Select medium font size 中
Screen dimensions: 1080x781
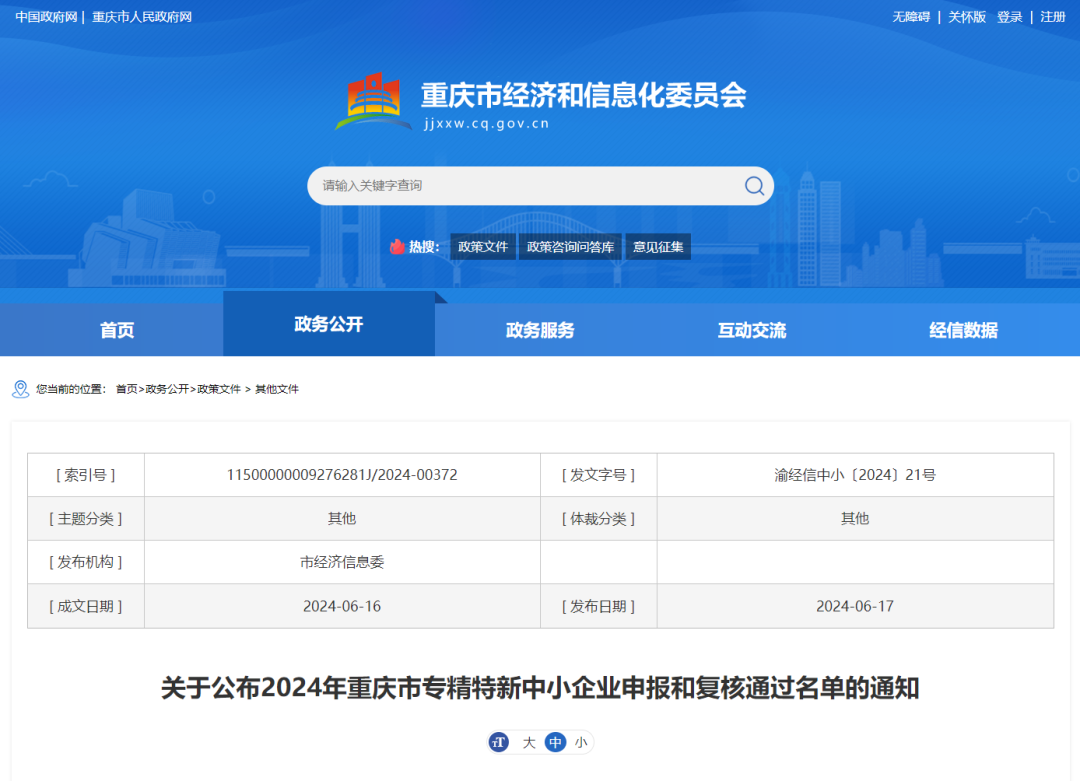[x=555, y=742]
